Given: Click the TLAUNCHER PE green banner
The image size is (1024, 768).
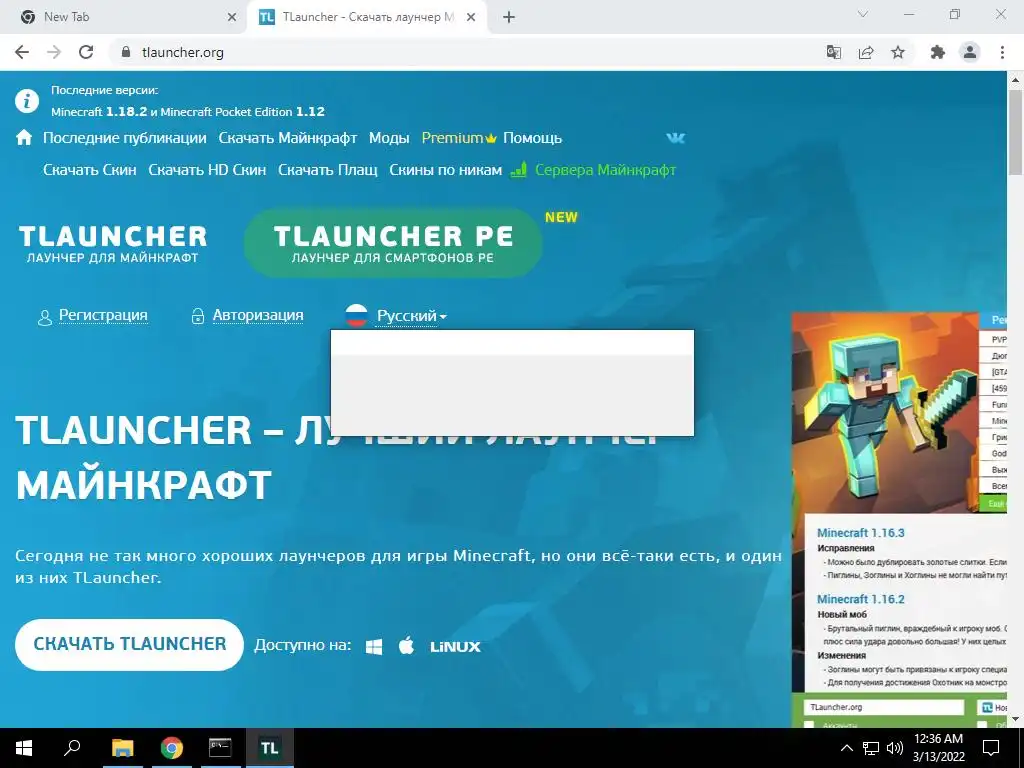Looking at the screenshot, I should pyautogui.click(x=393, y=243).
